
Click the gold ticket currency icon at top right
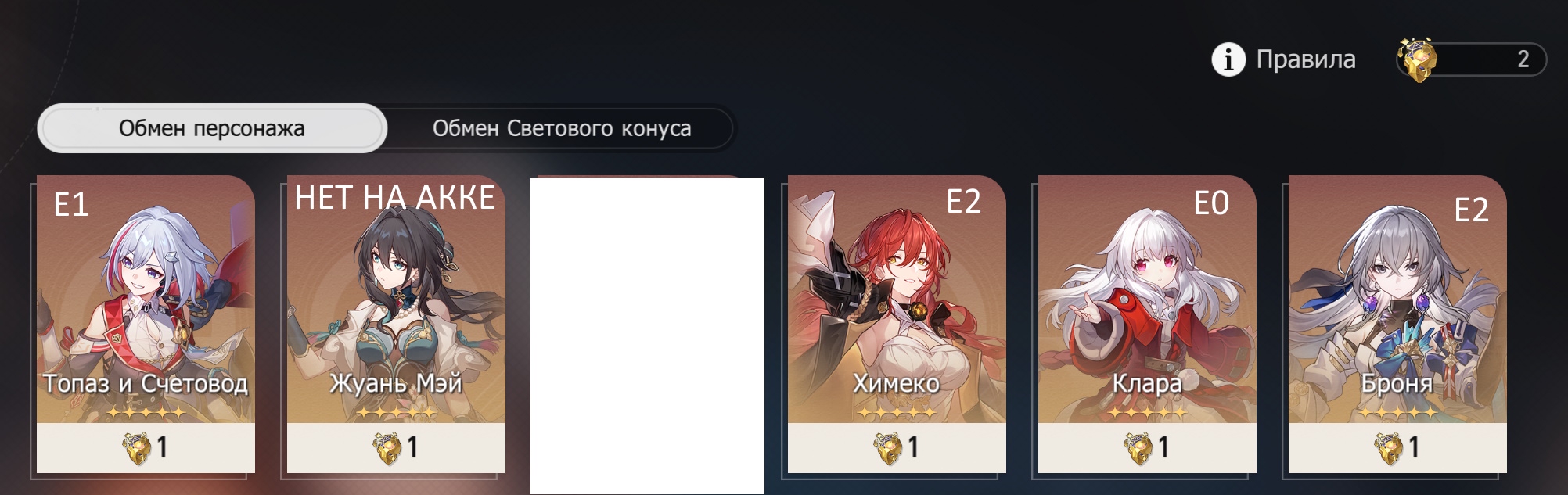pyautogui.click(x=1418, y=60)
